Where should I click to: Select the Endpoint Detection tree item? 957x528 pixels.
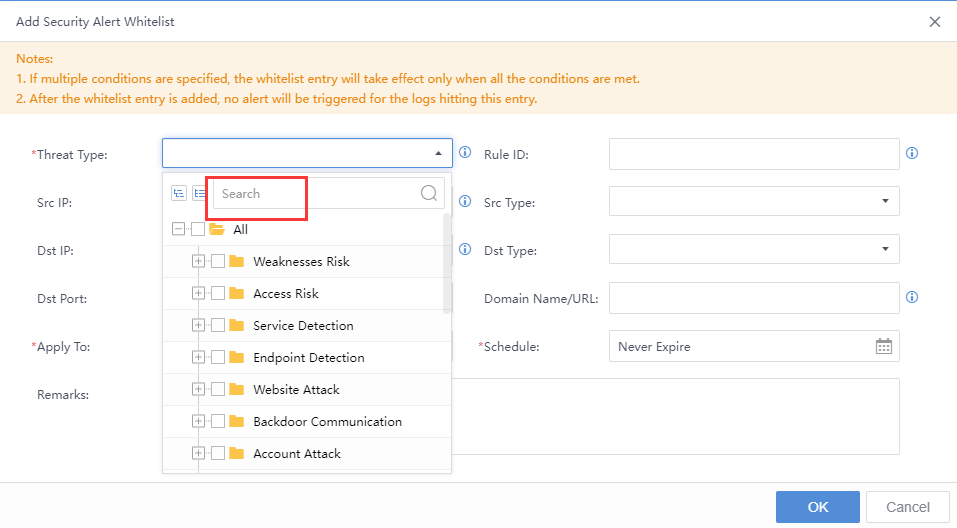pos(308,358)
